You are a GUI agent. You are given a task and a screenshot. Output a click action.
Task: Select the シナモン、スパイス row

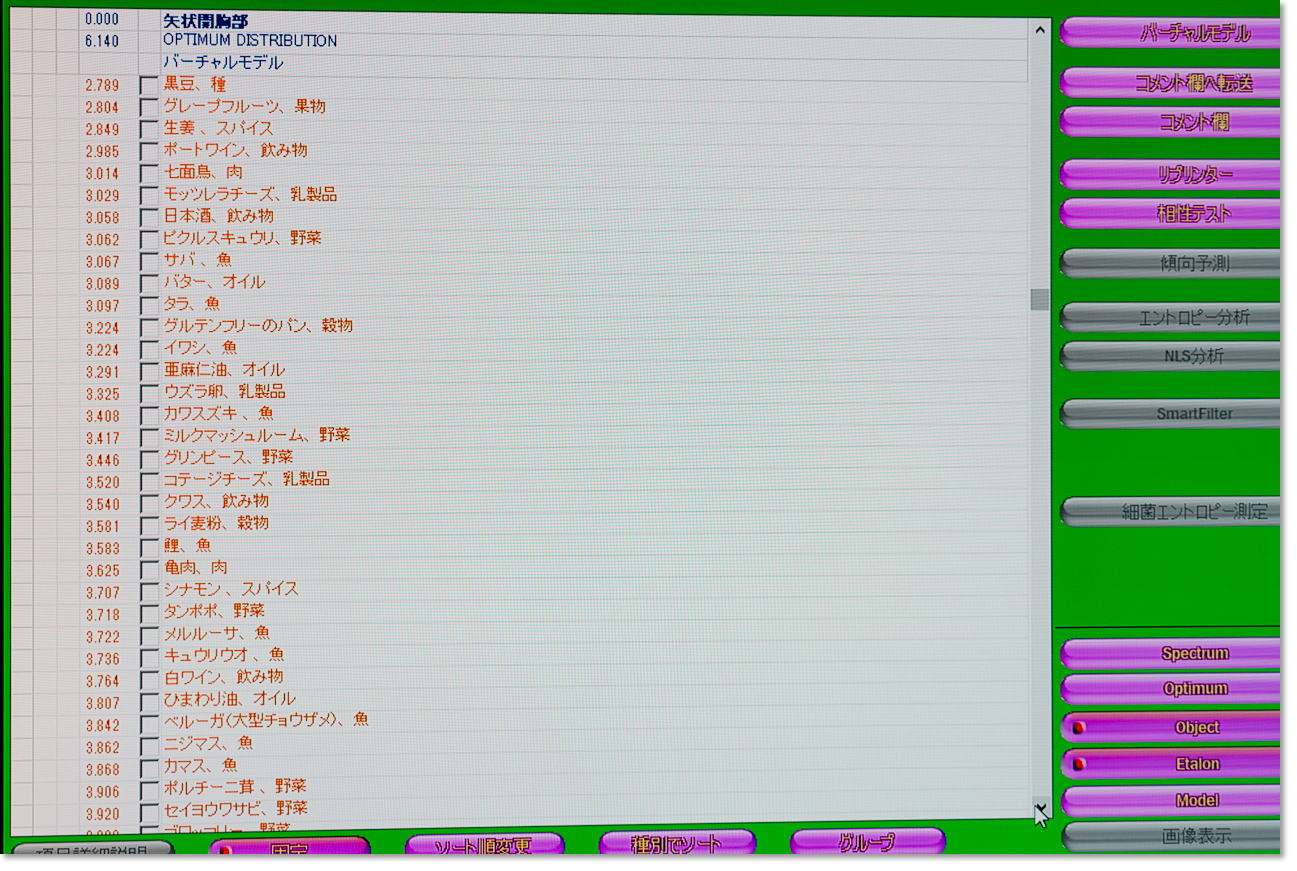pos(231,589)
